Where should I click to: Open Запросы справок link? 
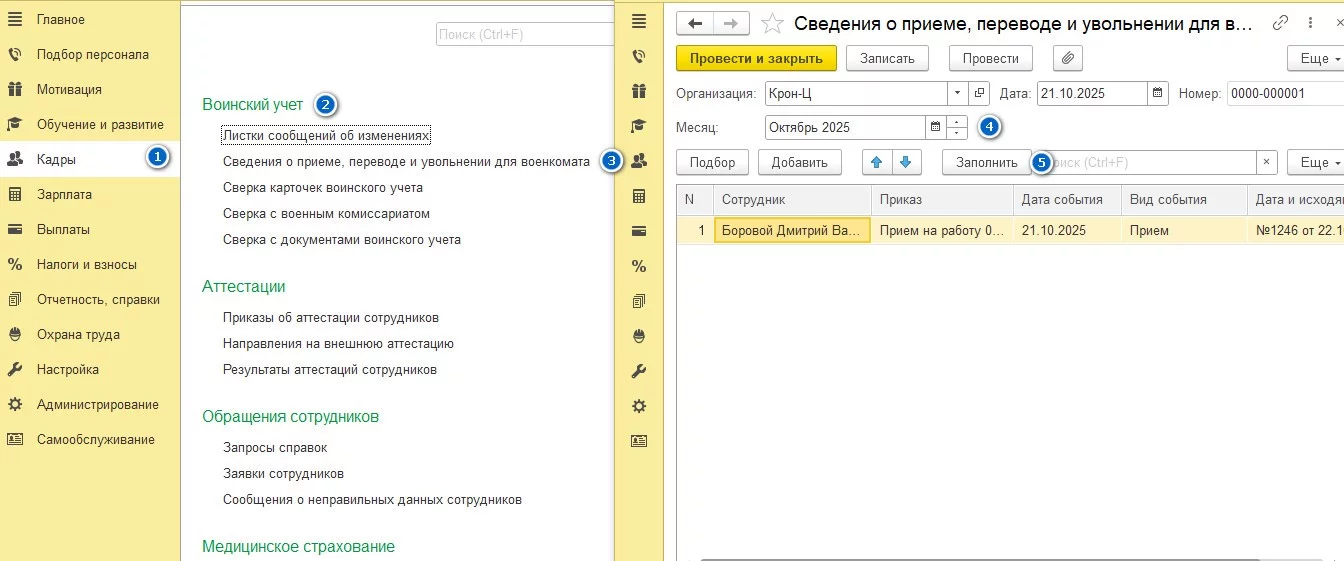pyautogui.click(x=275, y=447)
